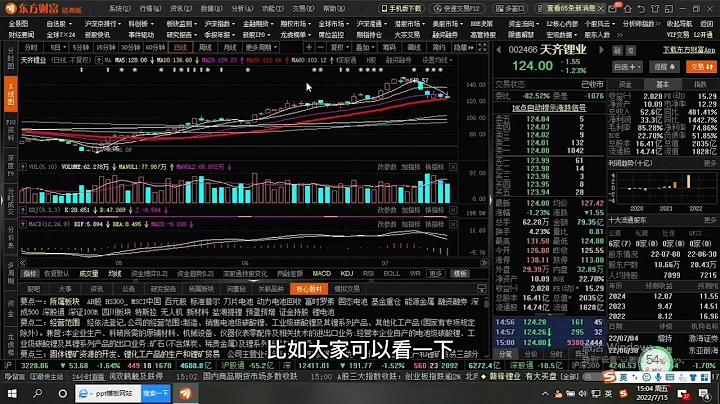The height and width of the screenshot is (404, 720).
Task: Expand the 沪深京排行 dropdown
Action: click(102, 23)
